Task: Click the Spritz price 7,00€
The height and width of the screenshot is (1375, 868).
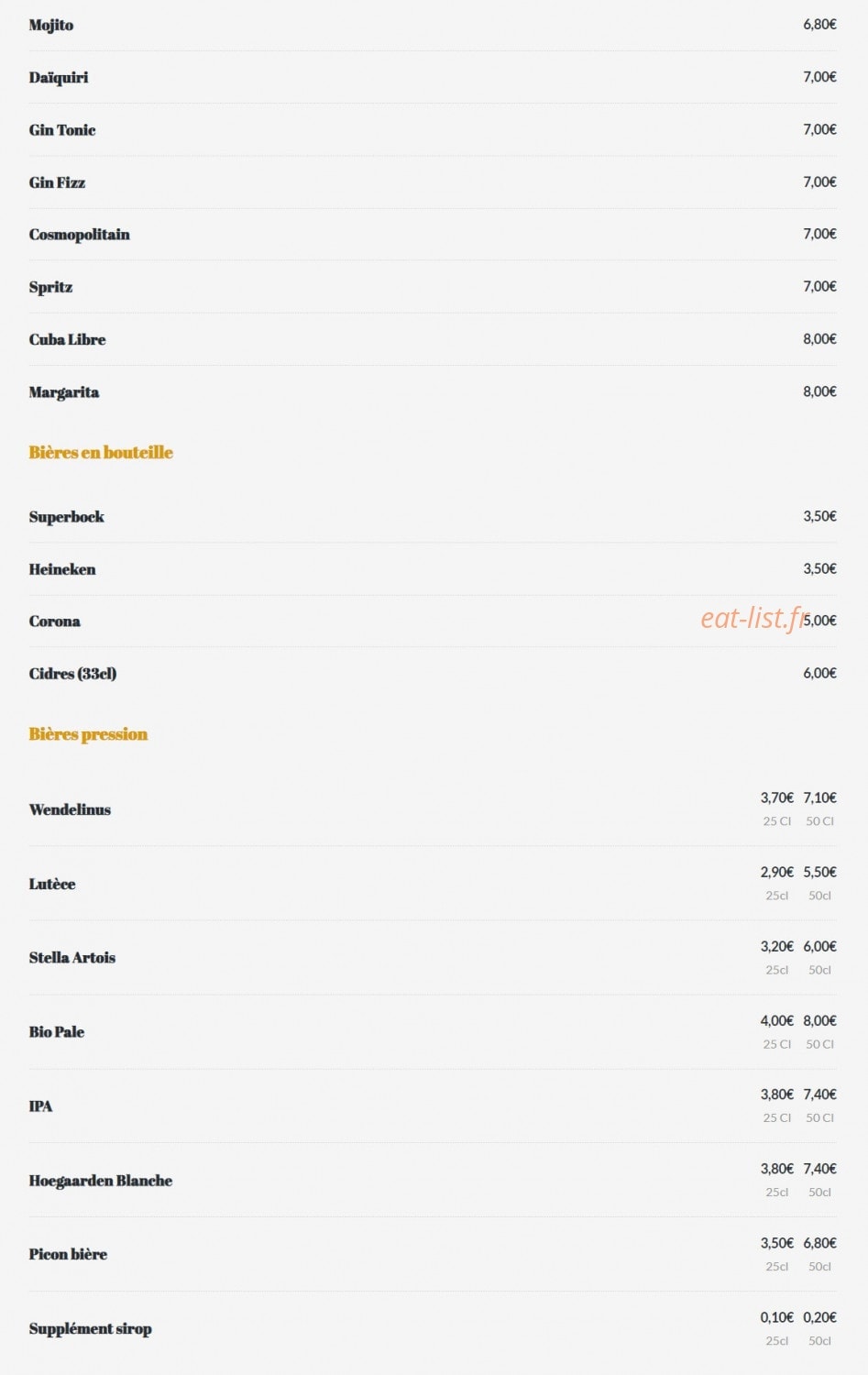Action: pyautogui.click(x=819, y=286)
